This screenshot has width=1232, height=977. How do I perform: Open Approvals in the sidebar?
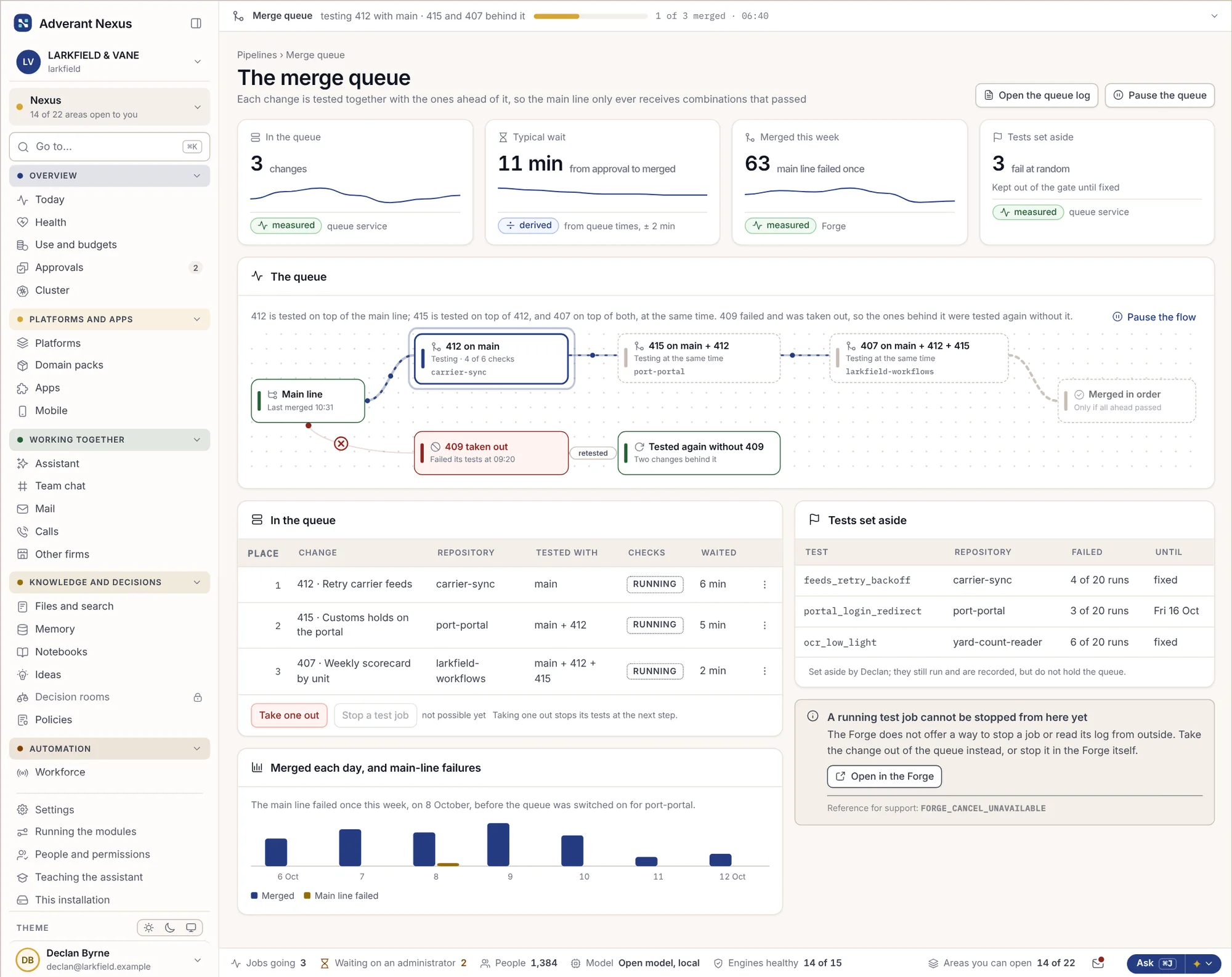click(110, 267)
